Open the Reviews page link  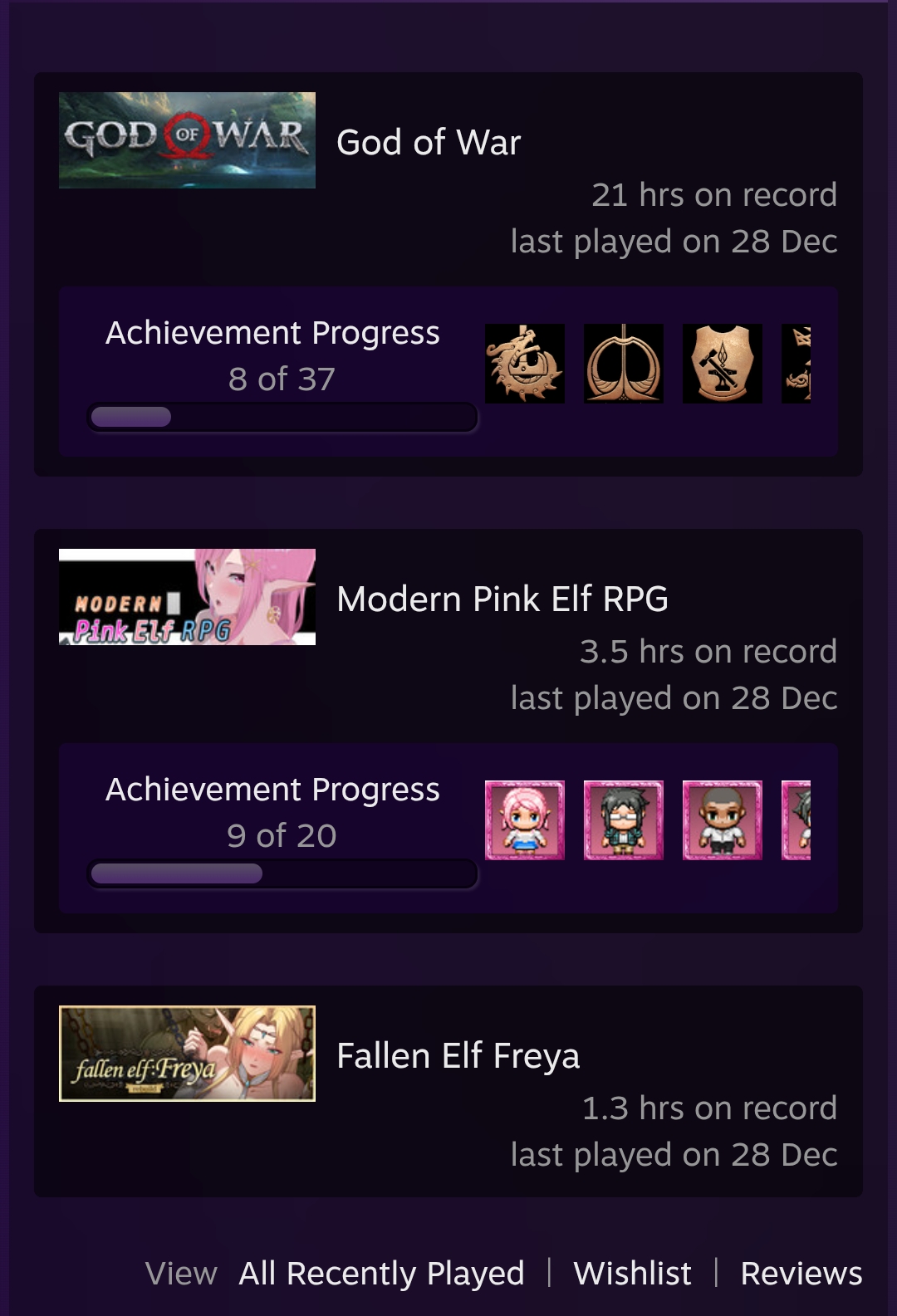(x=801, y=1273)
